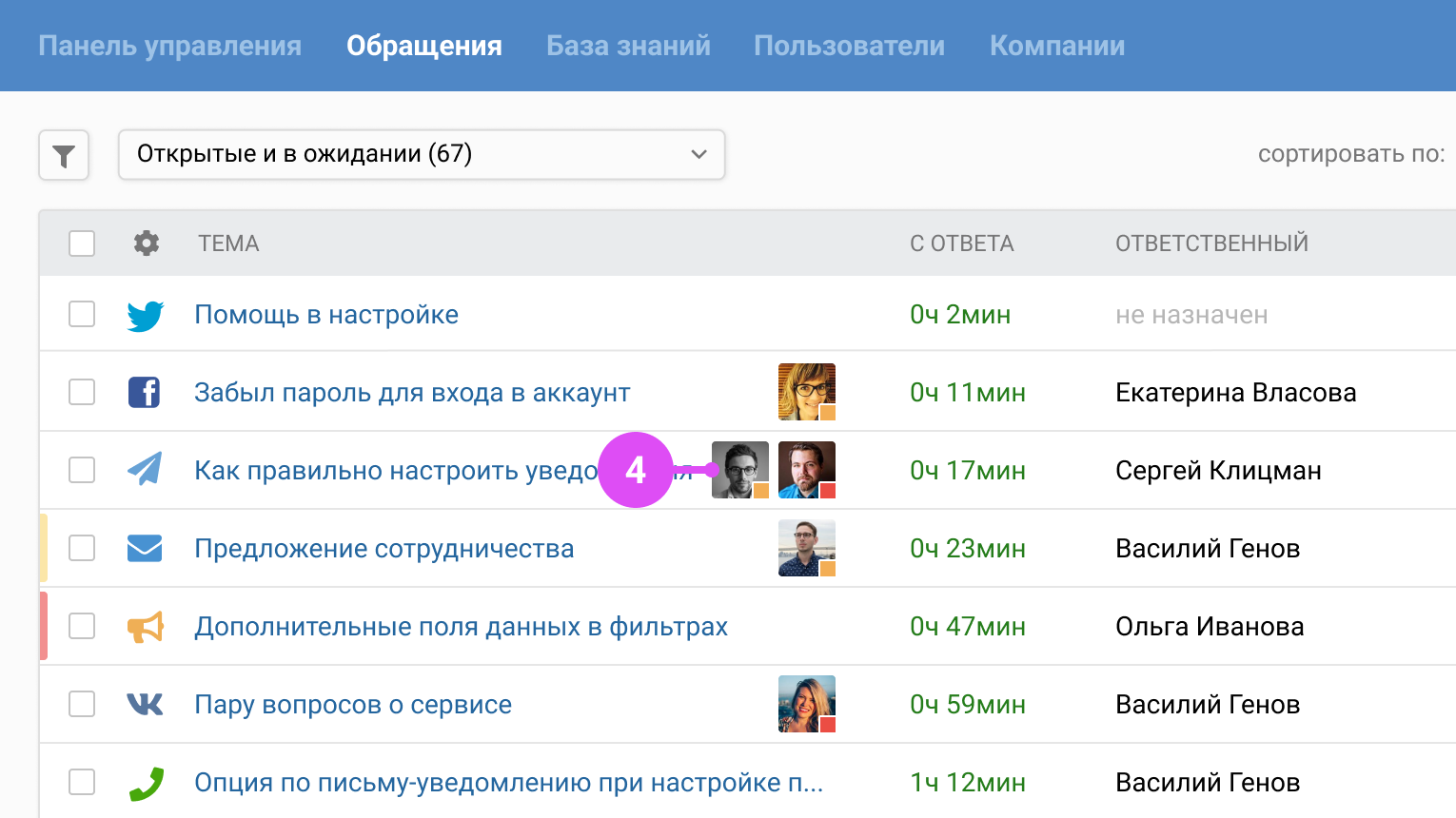Click the Telegram paper plane icon
The height and width of the screenshot is (818, 1456).
tap(145, 469)
